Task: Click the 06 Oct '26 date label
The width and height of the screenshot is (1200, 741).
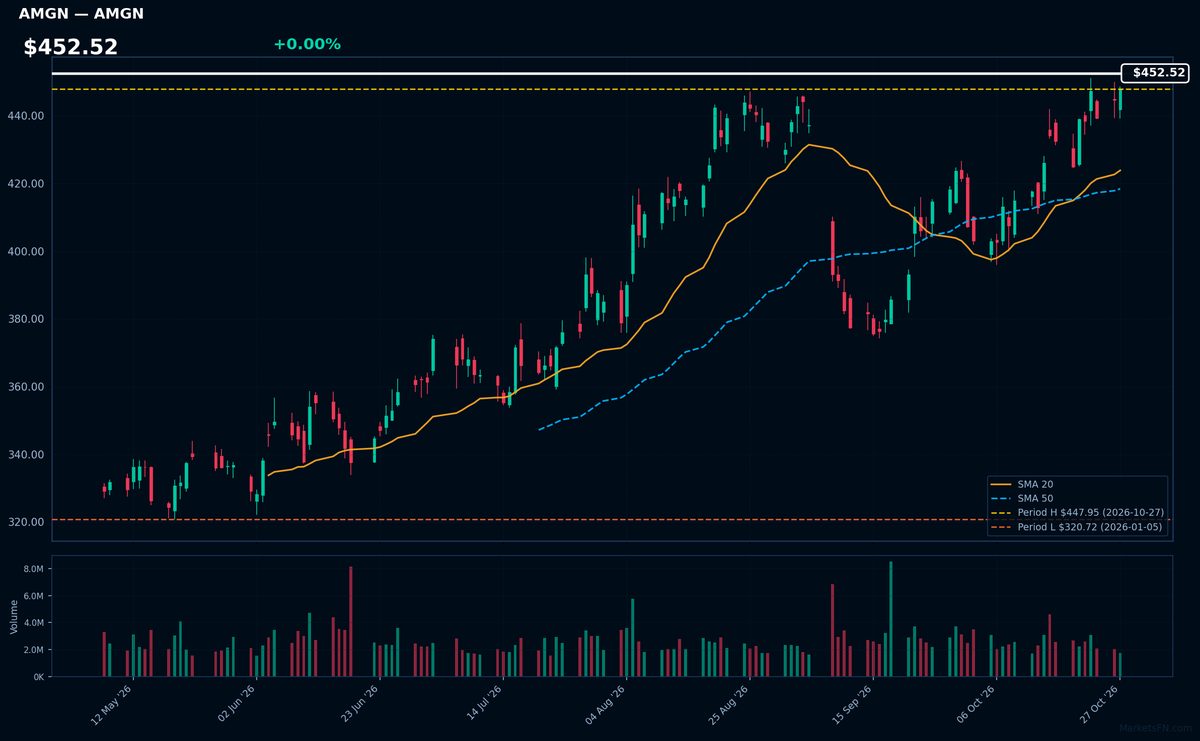Action: click(x=975, y=703)
